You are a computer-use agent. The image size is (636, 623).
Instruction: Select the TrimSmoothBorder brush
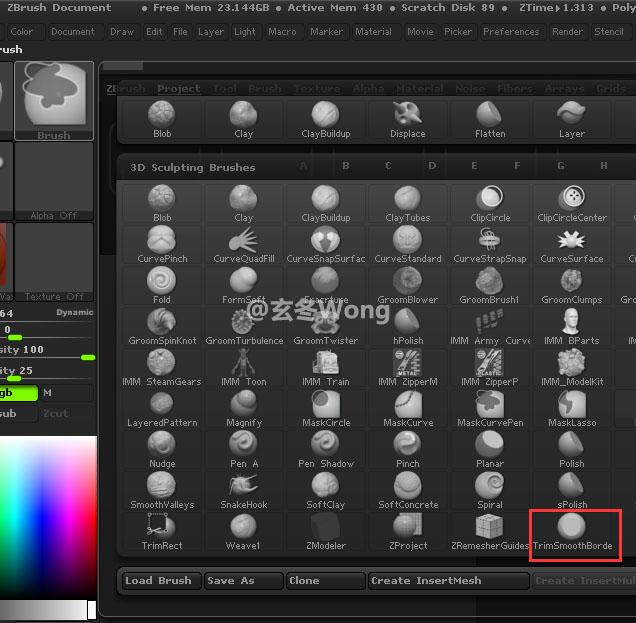click(x=572, y=532)
